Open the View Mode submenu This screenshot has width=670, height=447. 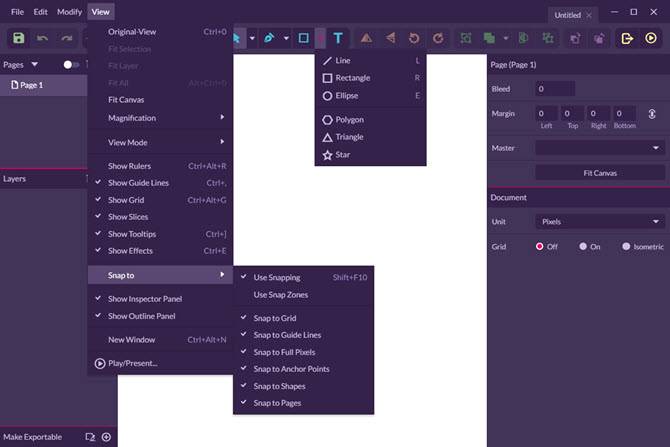tap(160, 142)
